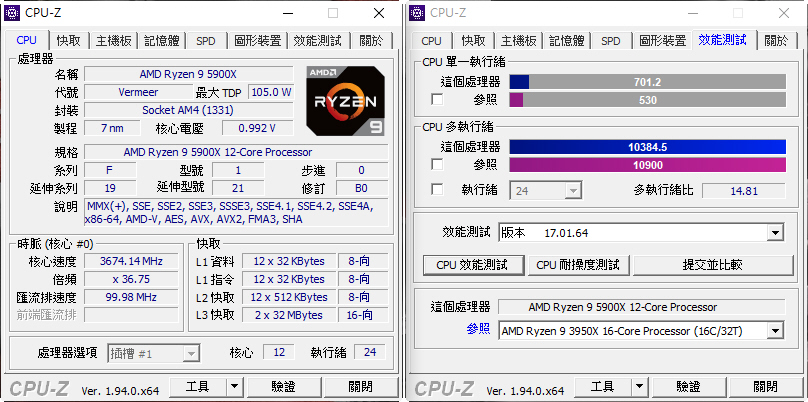Click the AMD Ryzen 9 processor logo

click(345, 100)
